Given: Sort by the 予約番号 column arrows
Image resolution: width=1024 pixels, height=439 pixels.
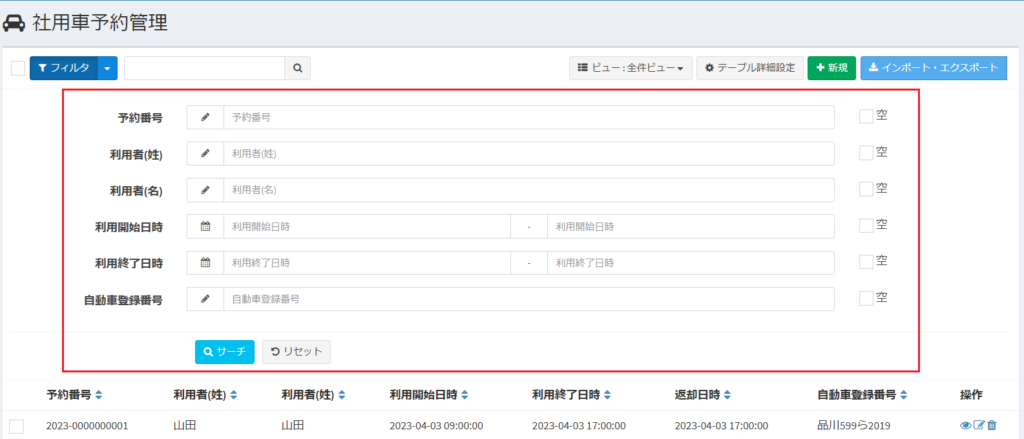Looking at the screenshot, I should coord(99,395).
